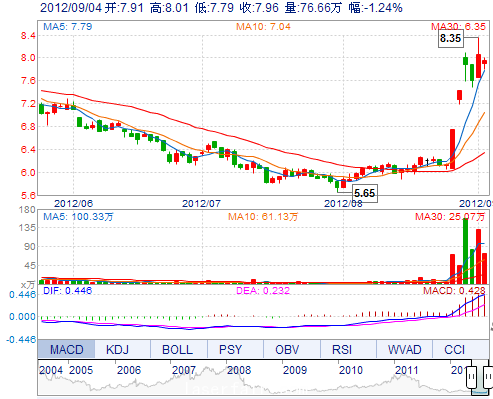Click the right range slider handle
Image resolution: width=493 pixels, height=399 pixels.
click(x=488, y=377)
